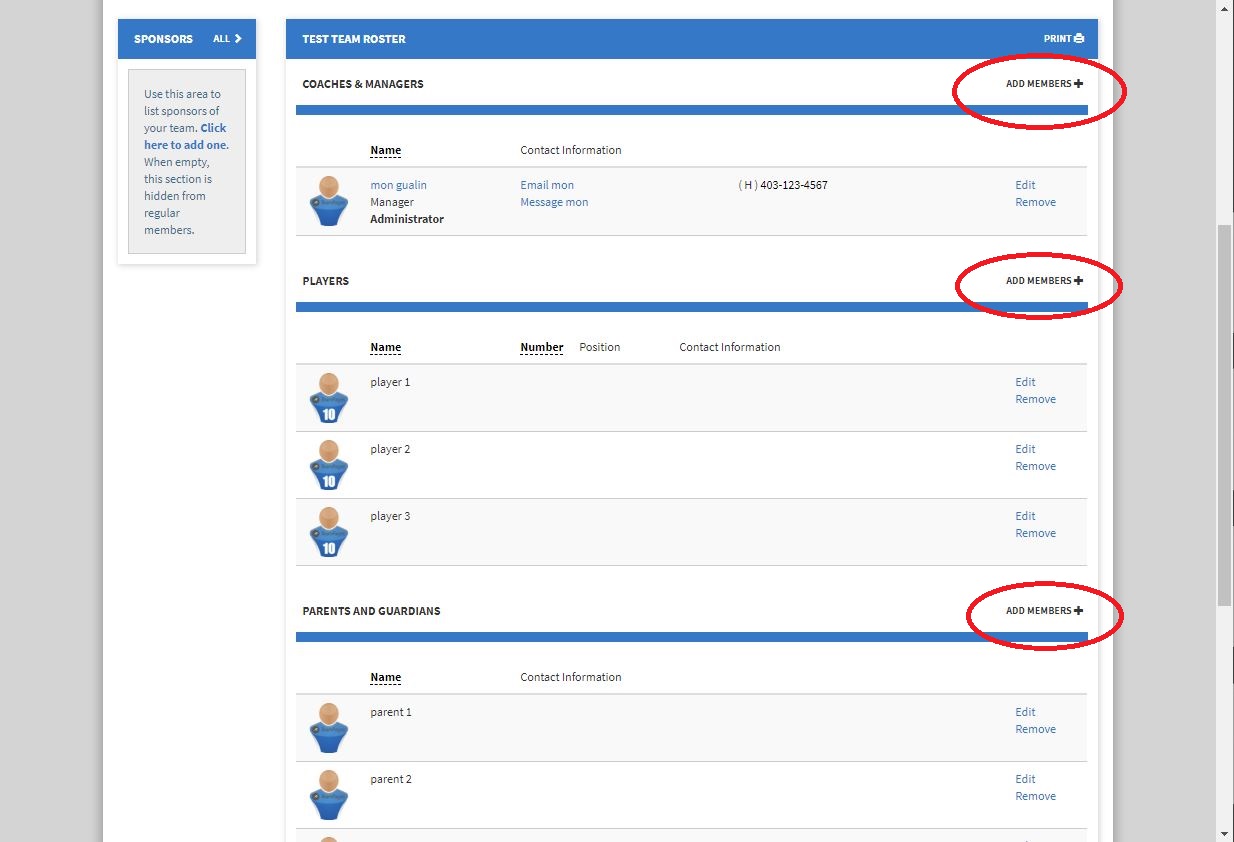
Task: Add members to Parents and Guardians
Action: 1044,611
